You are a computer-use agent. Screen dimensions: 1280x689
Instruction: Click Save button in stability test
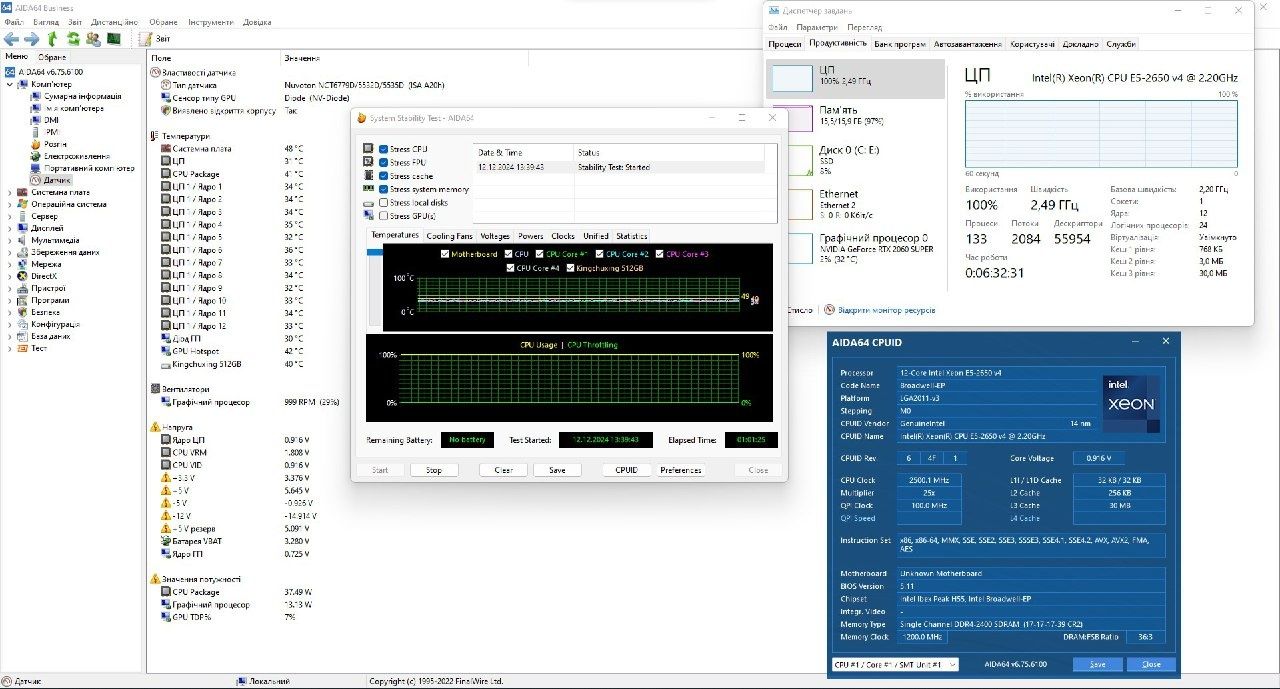557,470
